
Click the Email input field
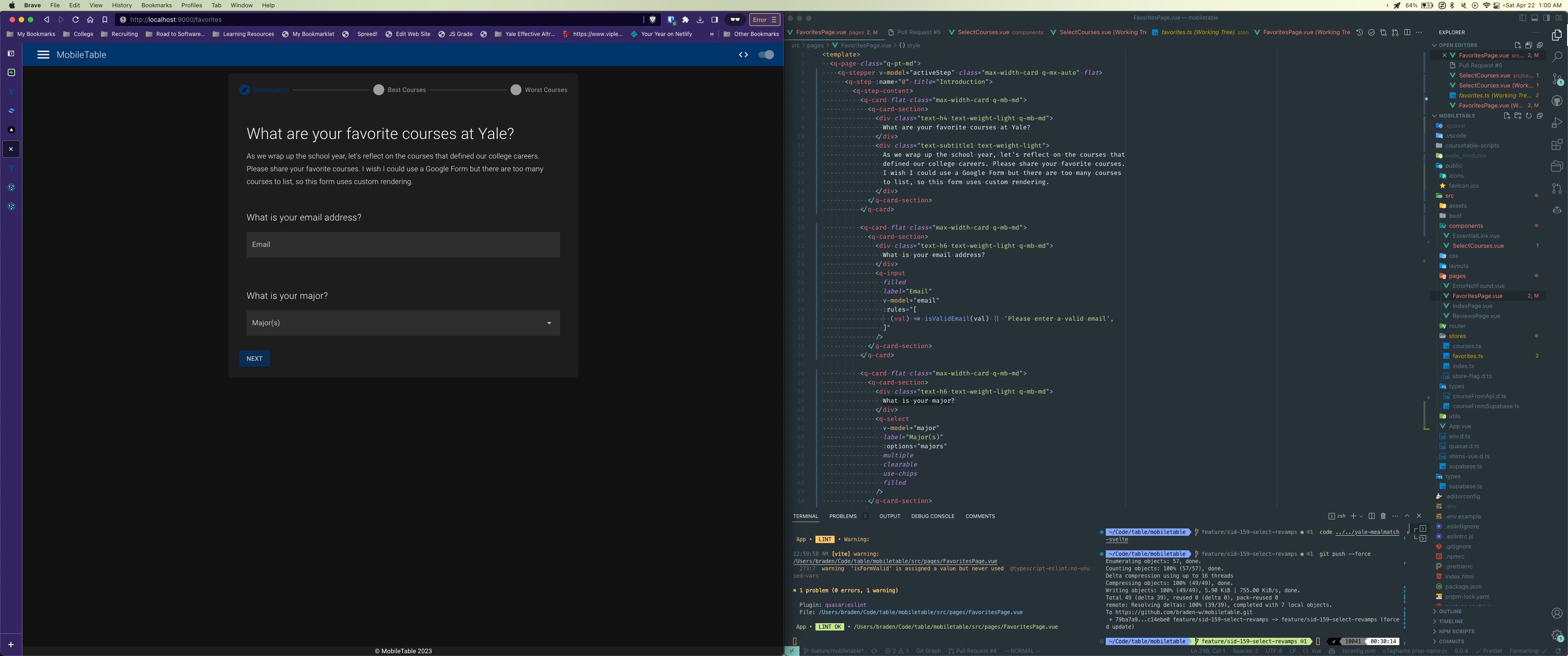coord(403,244)
